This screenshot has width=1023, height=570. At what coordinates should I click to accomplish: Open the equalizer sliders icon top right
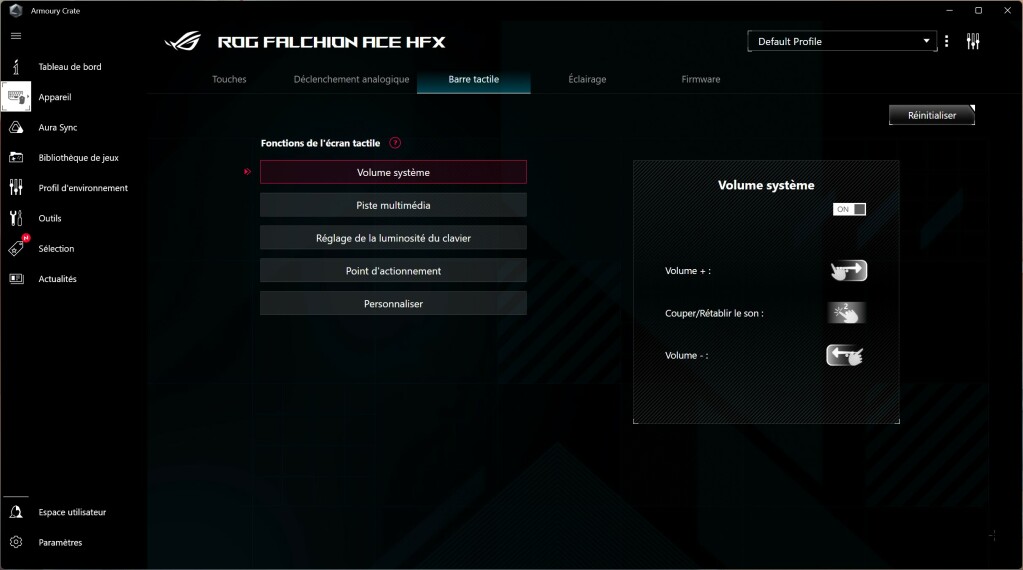[x=973, y=41]
